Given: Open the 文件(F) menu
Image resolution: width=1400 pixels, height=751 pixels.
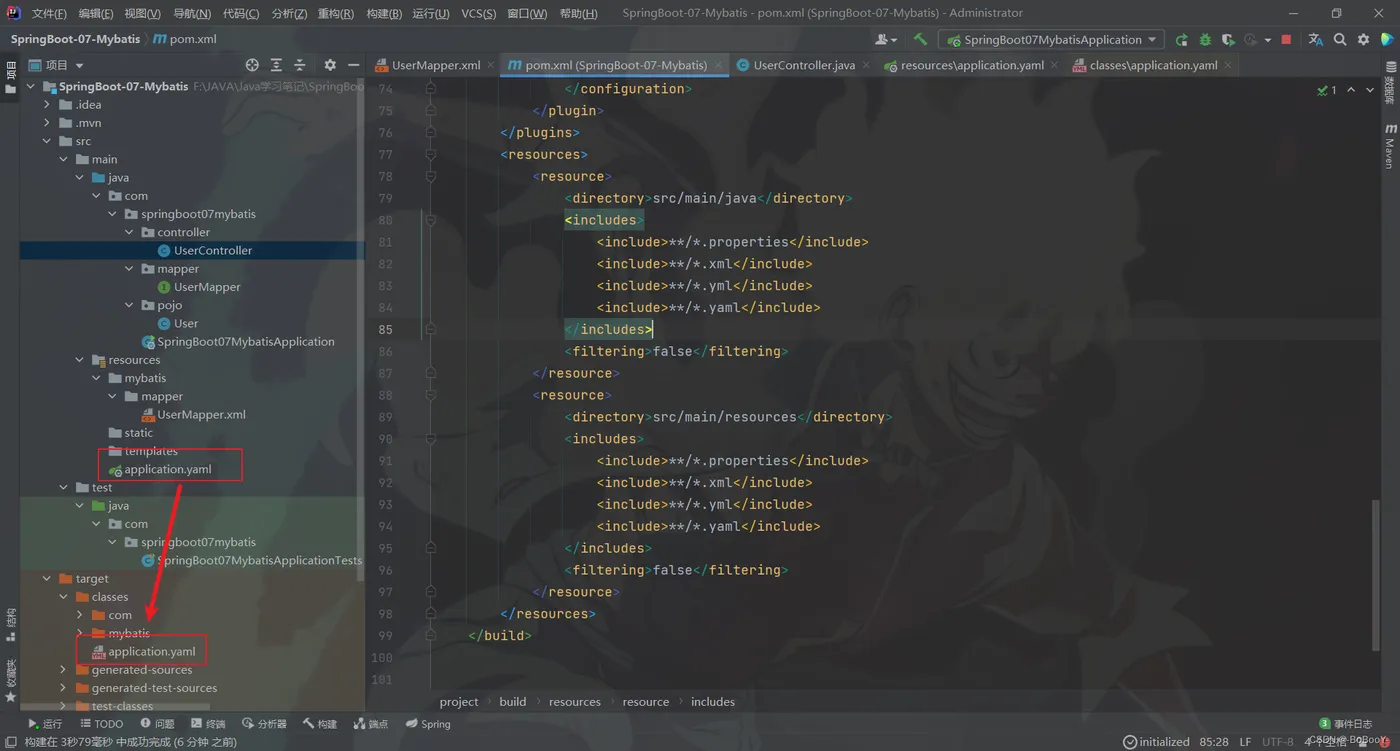Looking at the screenshot, I should point(49,13).
